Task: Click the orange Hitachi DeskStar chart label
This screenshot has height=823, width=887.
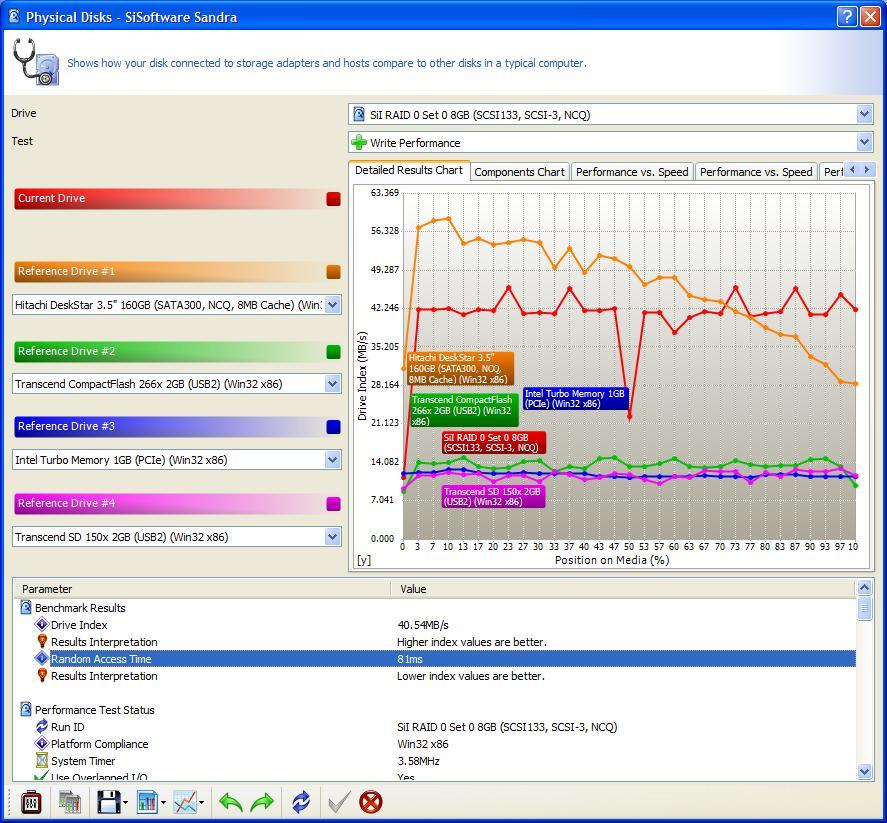Action: tap(459, 369)
